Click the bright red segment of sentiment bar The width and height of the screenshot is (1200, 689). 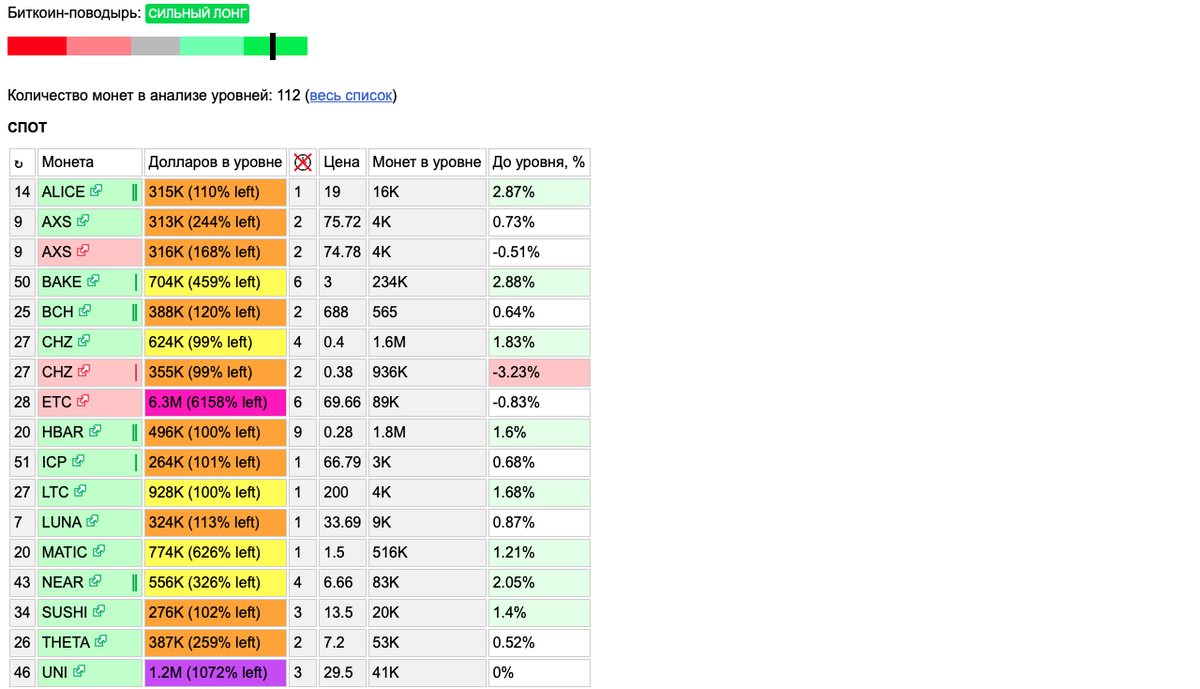(x=37, y=46)
